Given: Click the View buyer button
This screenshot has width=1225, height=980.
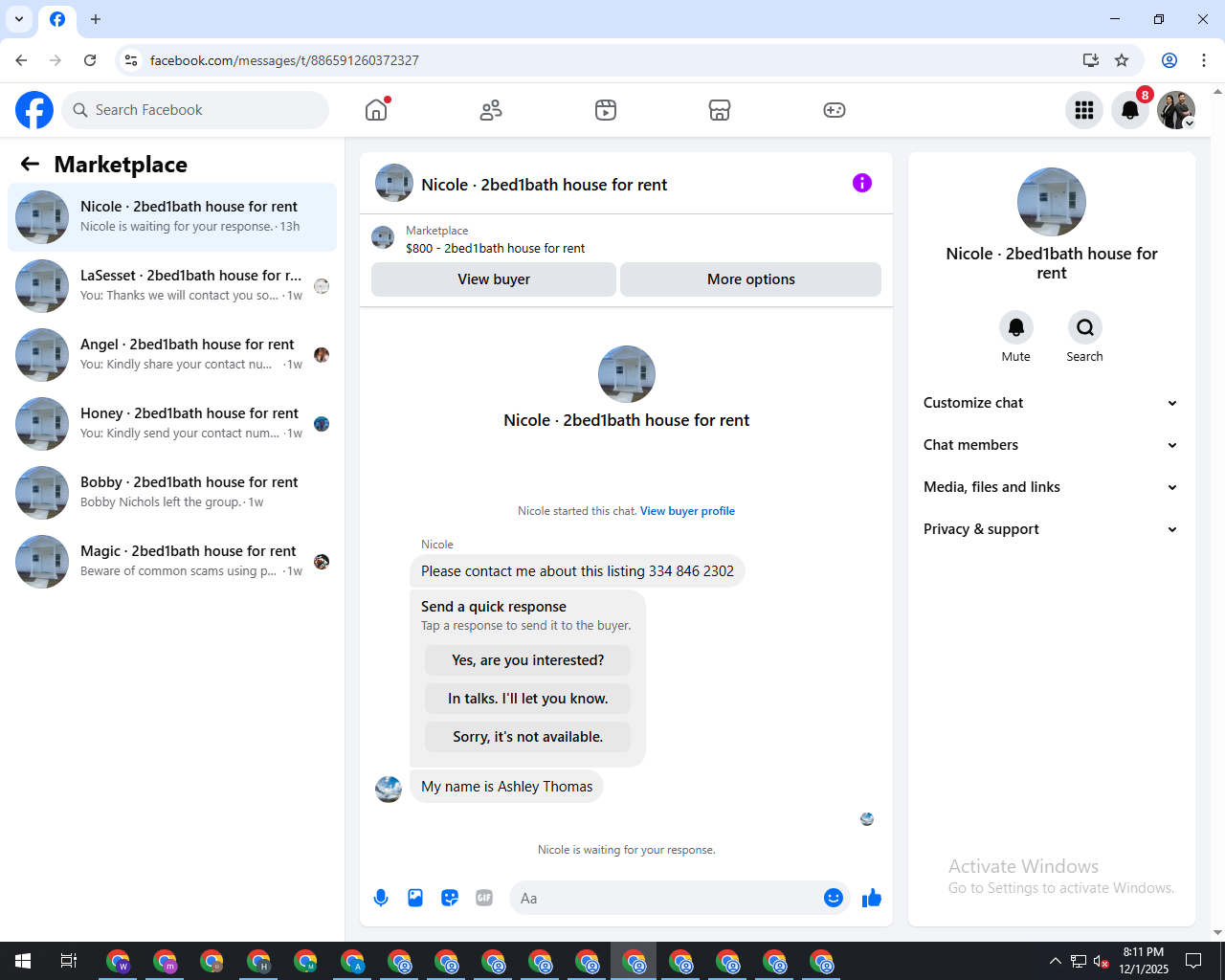Looking at the screenshot, I should pyautogui.click(x=494, y=279).
